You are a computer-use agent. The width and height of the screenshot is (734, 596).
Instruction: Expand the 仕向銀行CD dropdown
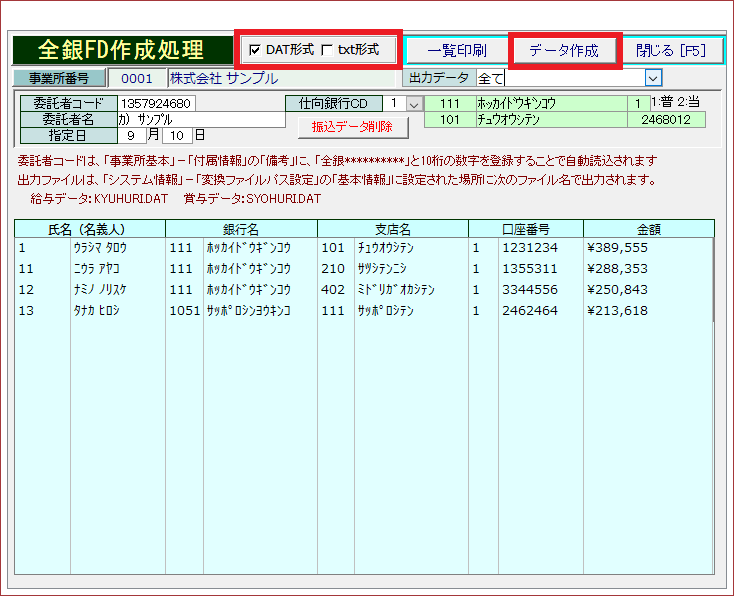pyautogui.click(x=414, y=104)
